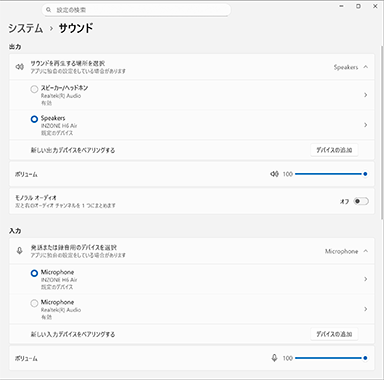Click the input volume value 100
The height and width of the screenshot is (380, 384).
point(288,358)
